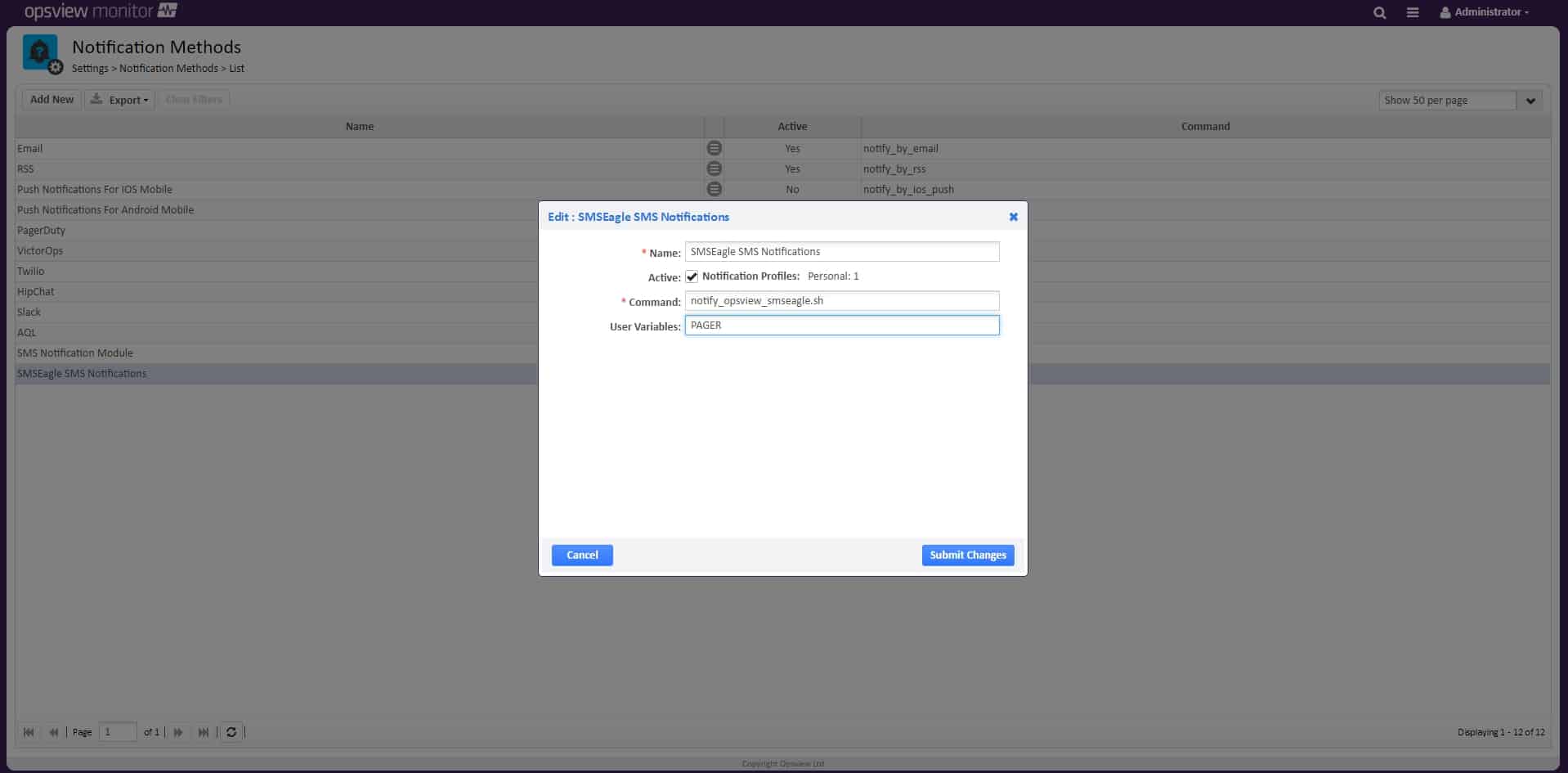Viewport: 1568px width, 773px height.
Task: Click the Personal: 1 notification profile text
Action: (833, 276)
